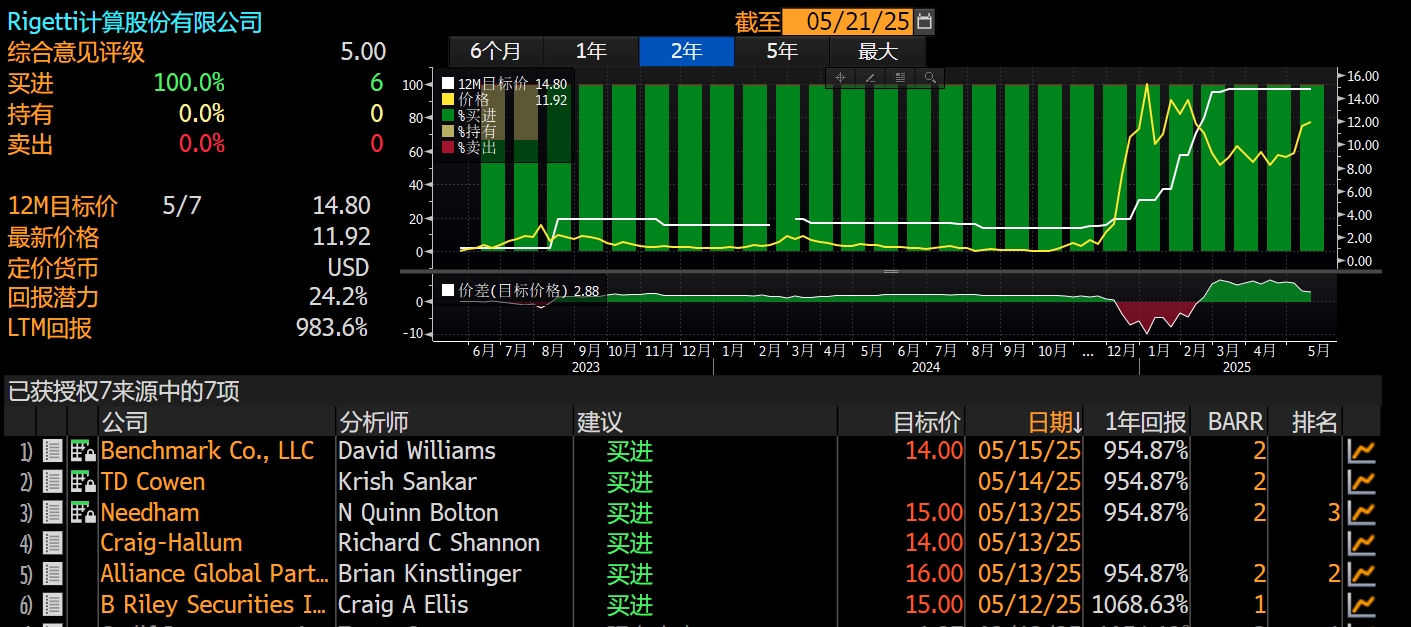Switch the chart to the 6个月 range
1411x627 pixels.
[x=496, y=51]
